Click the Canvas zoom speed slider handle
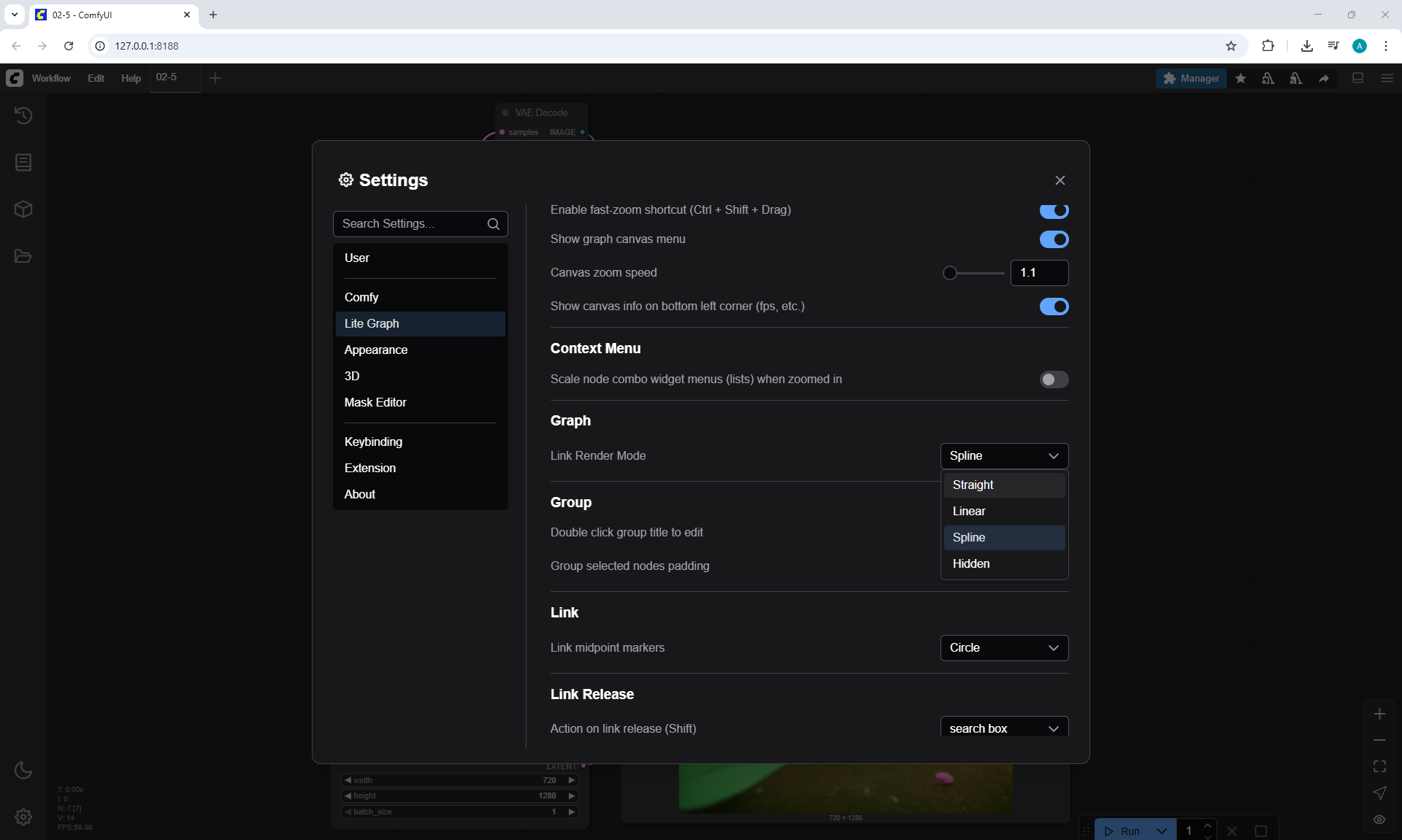The image size is (1402, 840). 949,273
